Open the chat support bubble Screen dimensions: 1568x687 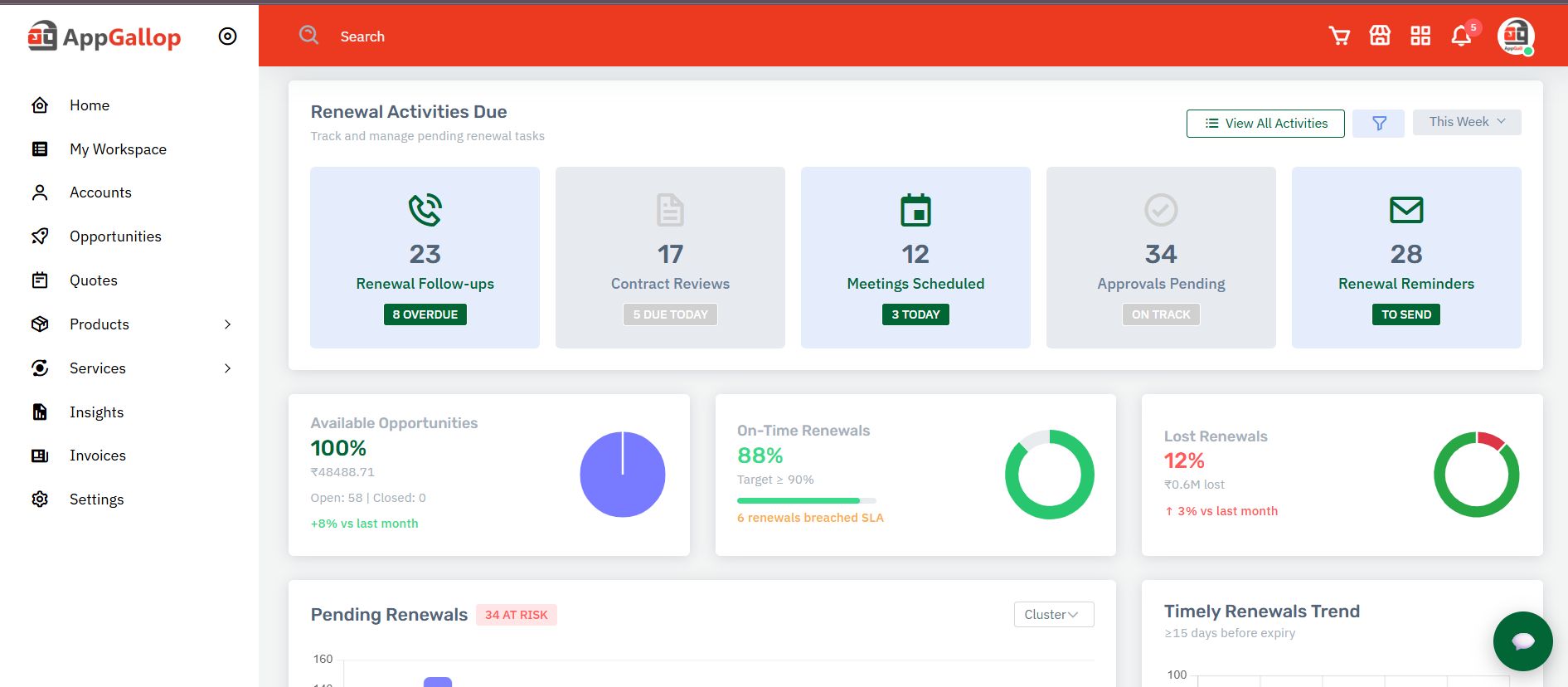pos(1522,641)
